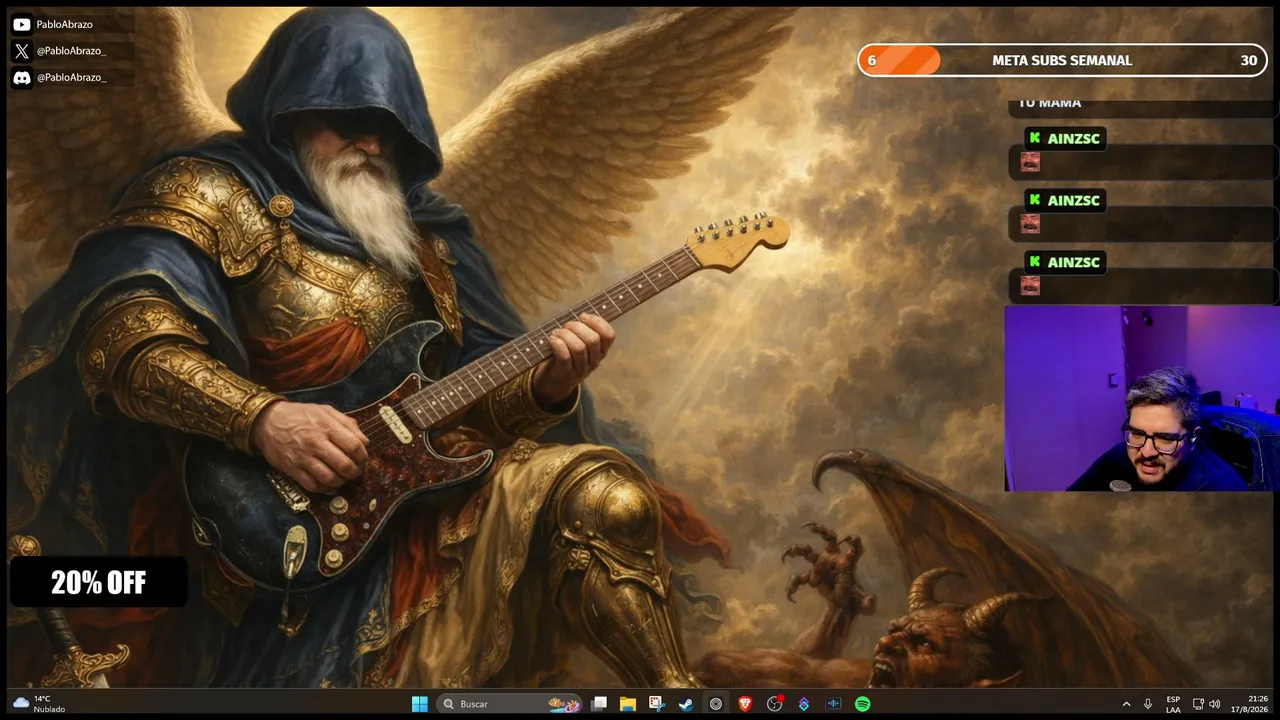Open Spotify from the taskbar

(862, 704)
